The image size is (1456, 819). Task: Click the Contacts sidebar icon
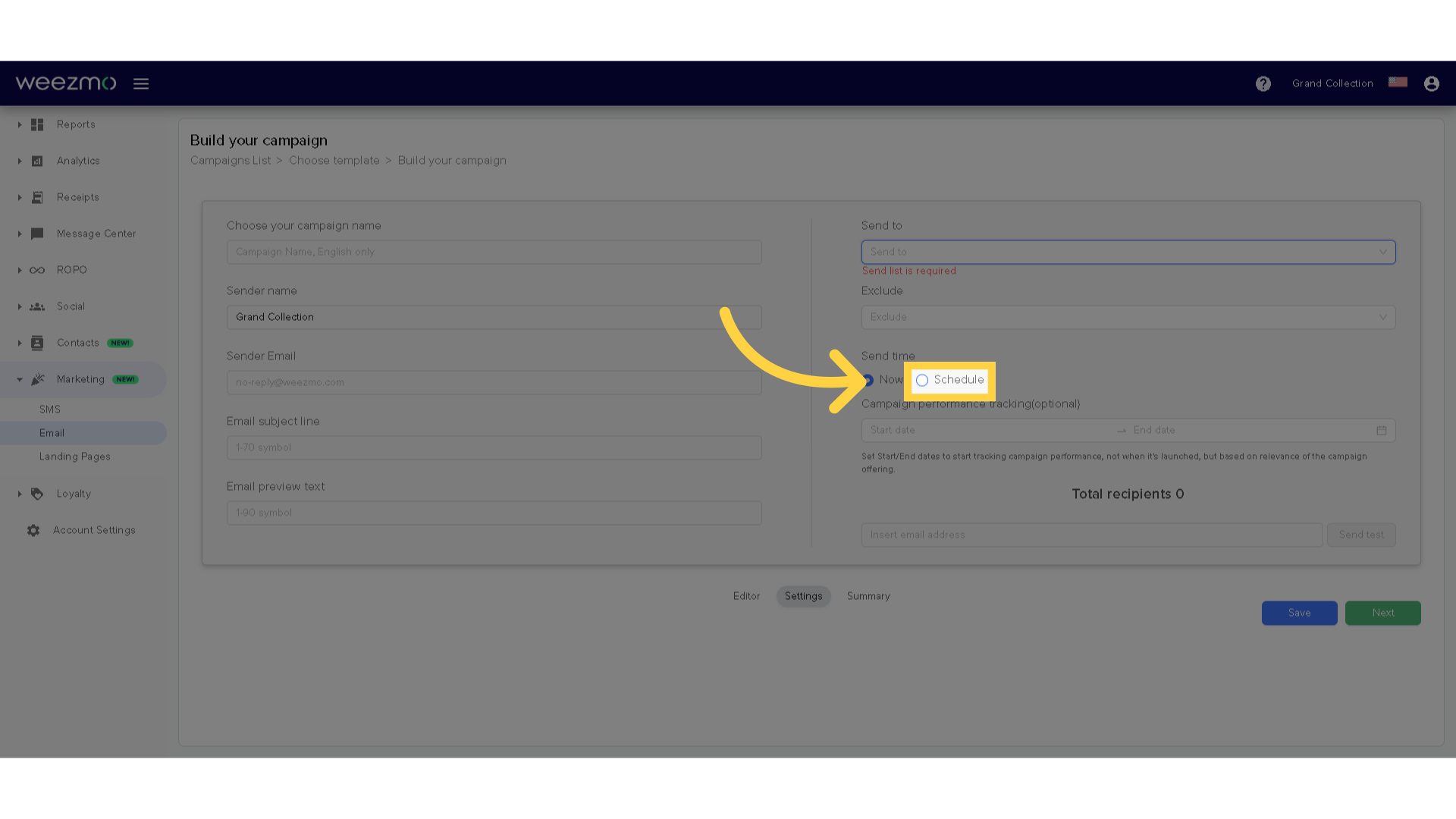[x=37, y=342]
